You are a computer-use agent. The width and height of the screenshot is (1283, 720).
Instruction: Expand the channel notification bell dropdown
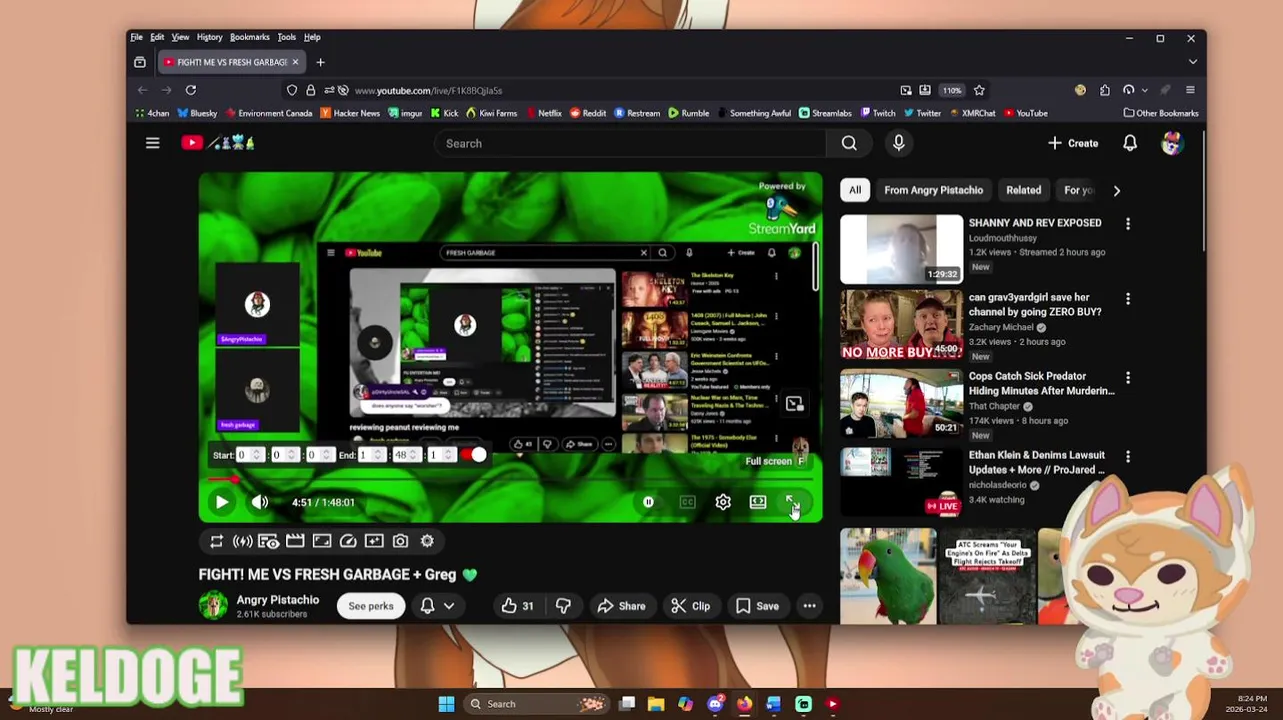(x=437, y=606)
